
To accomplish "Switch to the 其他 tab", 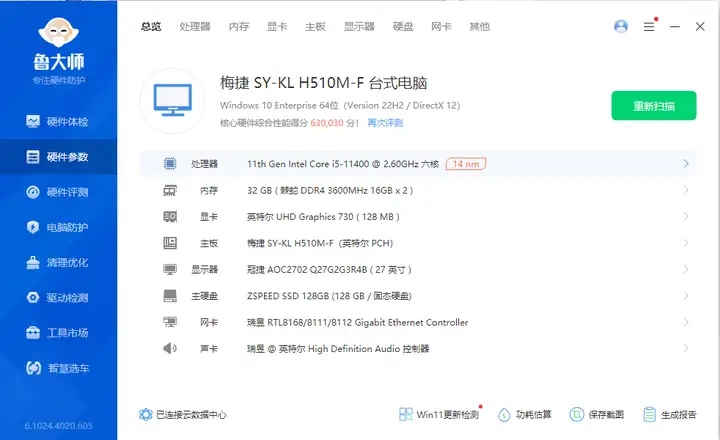I will [479, 27].
